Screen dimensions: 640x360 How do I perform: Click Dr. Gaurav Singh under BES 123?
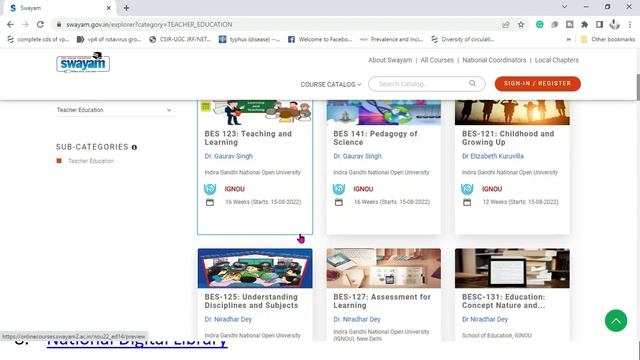click(x=229, y=156)
